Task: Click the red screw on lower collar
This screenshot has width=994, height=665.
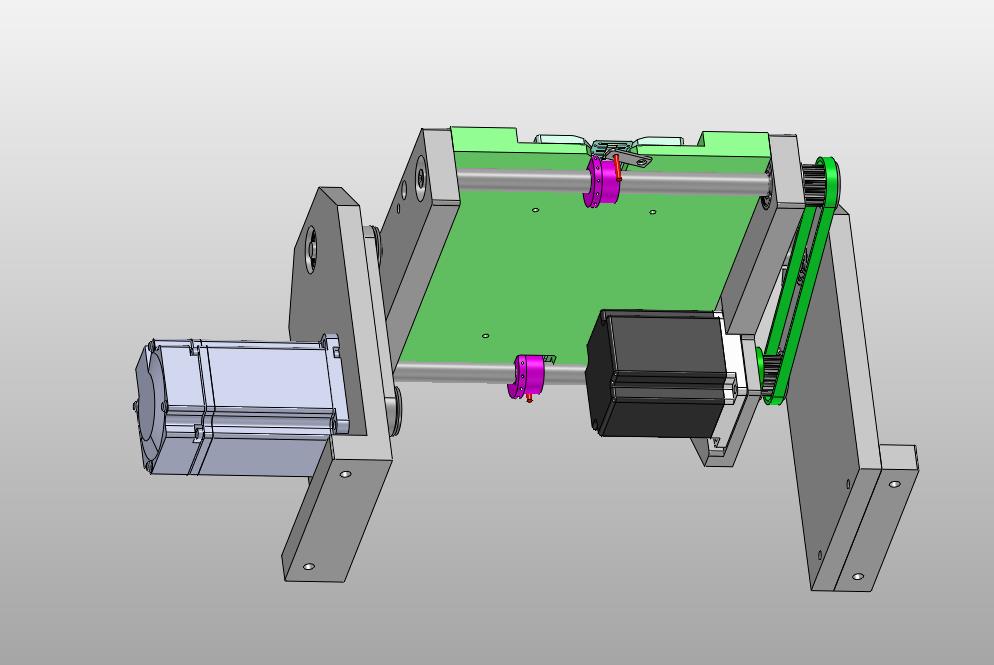Action: pyautogui.click(x=530, y=398)
